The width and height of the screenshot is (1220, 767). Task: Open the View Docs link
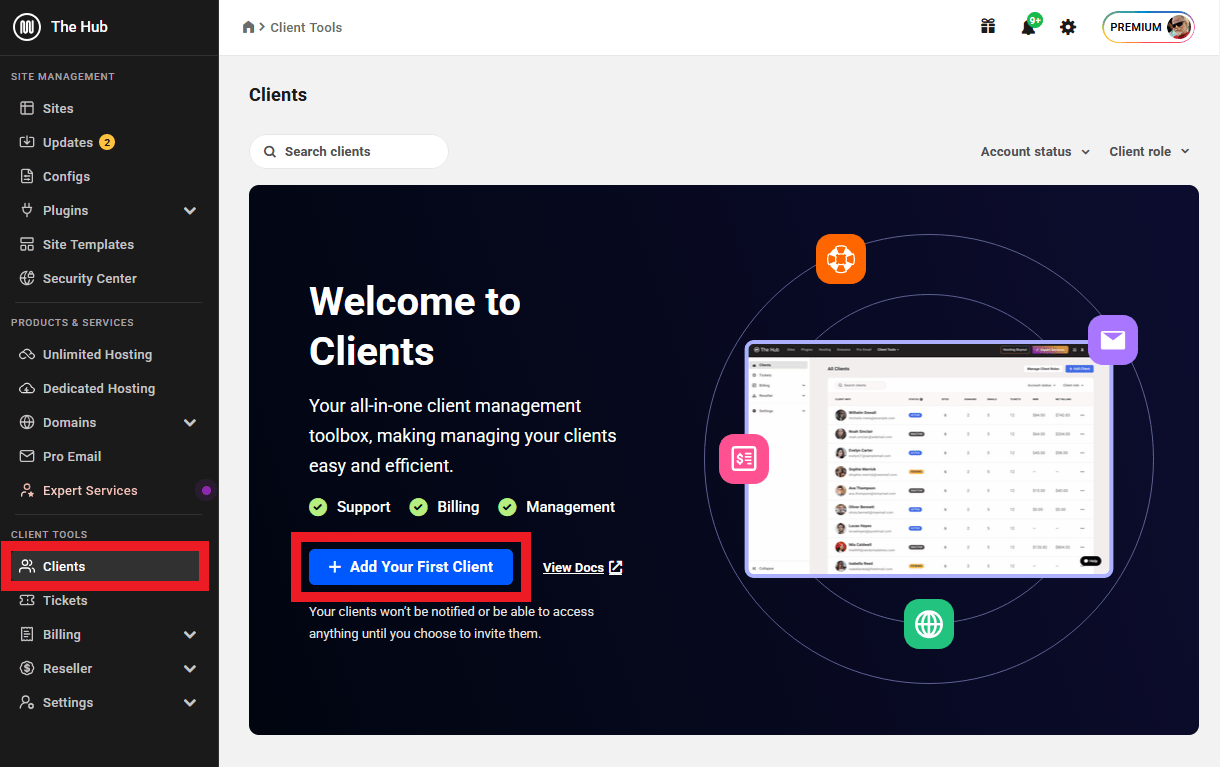tap(582, 567)
